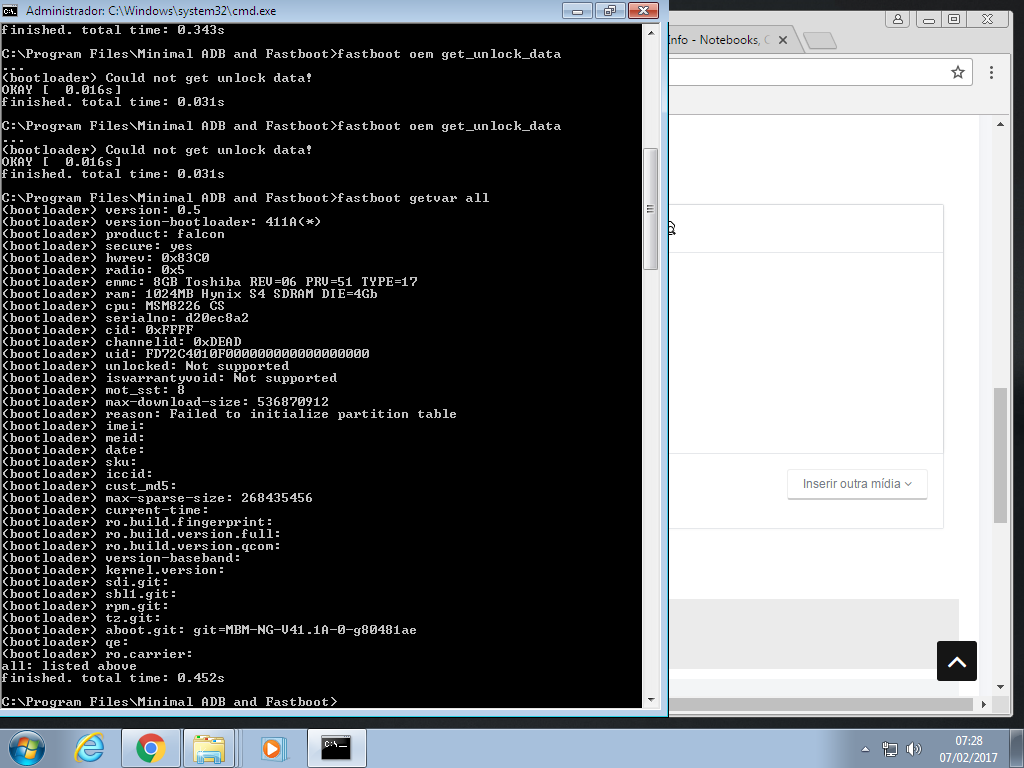Open a new Chrome tab
Image resolution: width=1024 pixels, height=768 pixels.
click(x=820, y=40)
